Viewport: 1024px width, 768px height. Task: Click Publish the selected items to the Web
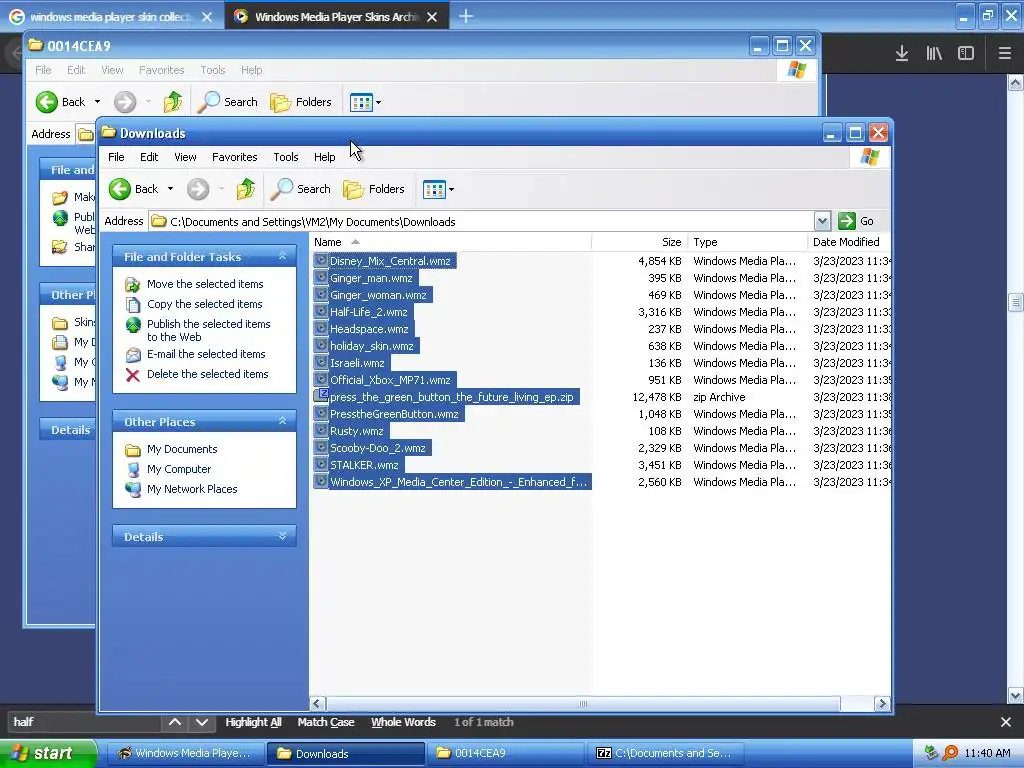tap(208, 330)
